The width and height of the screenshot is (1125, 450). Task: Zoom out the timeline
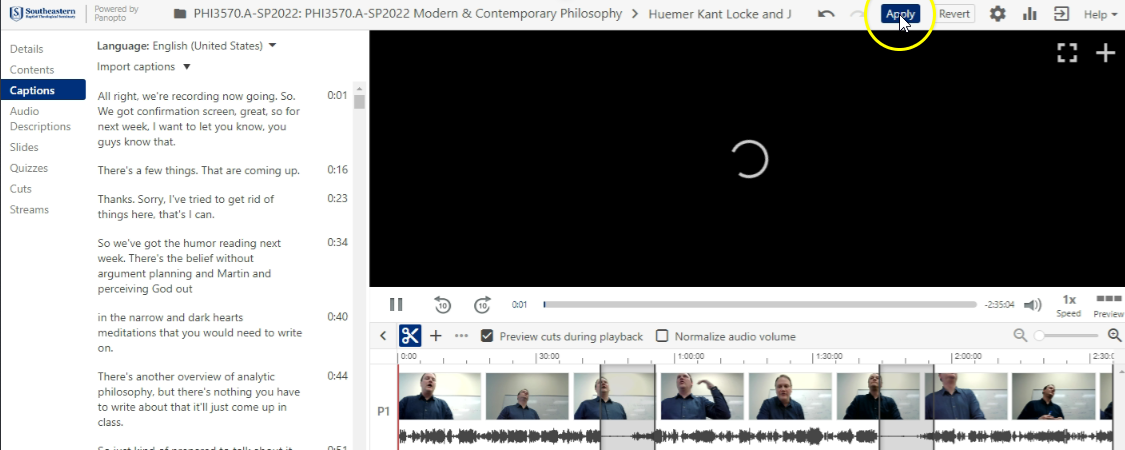pyautogui.click(x=1020, y=335)
